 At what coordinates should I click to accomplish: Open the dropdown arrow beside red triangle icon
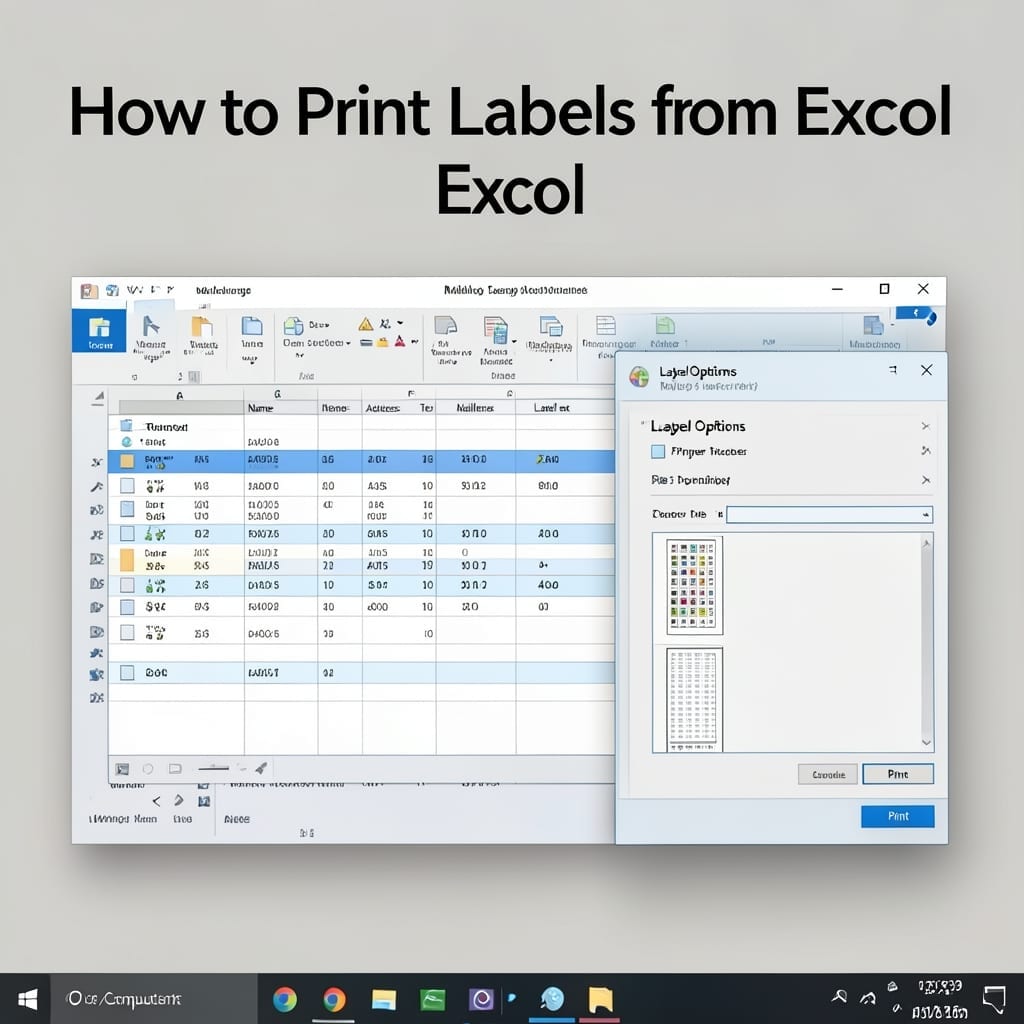tap(414, 341)
